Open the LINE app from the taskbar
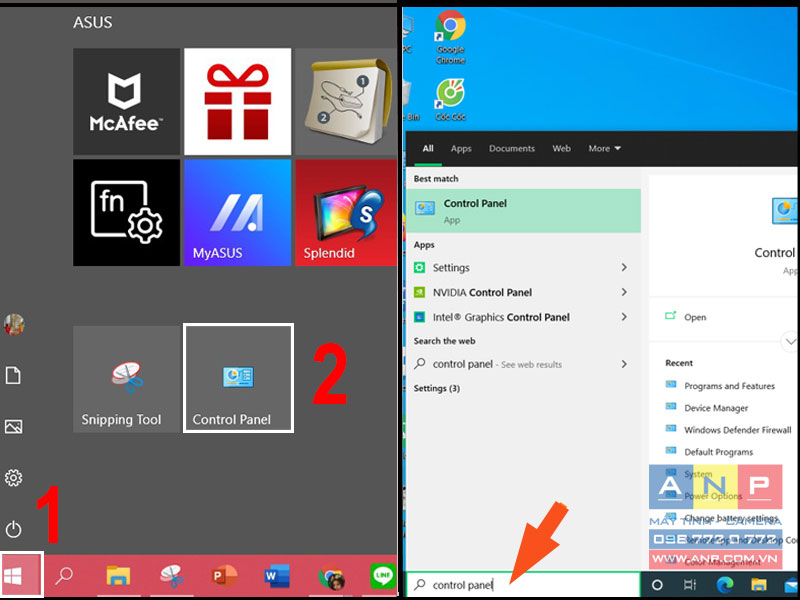Image resolution: width=800 pixels, height=600 pixels. pos(383,576)
